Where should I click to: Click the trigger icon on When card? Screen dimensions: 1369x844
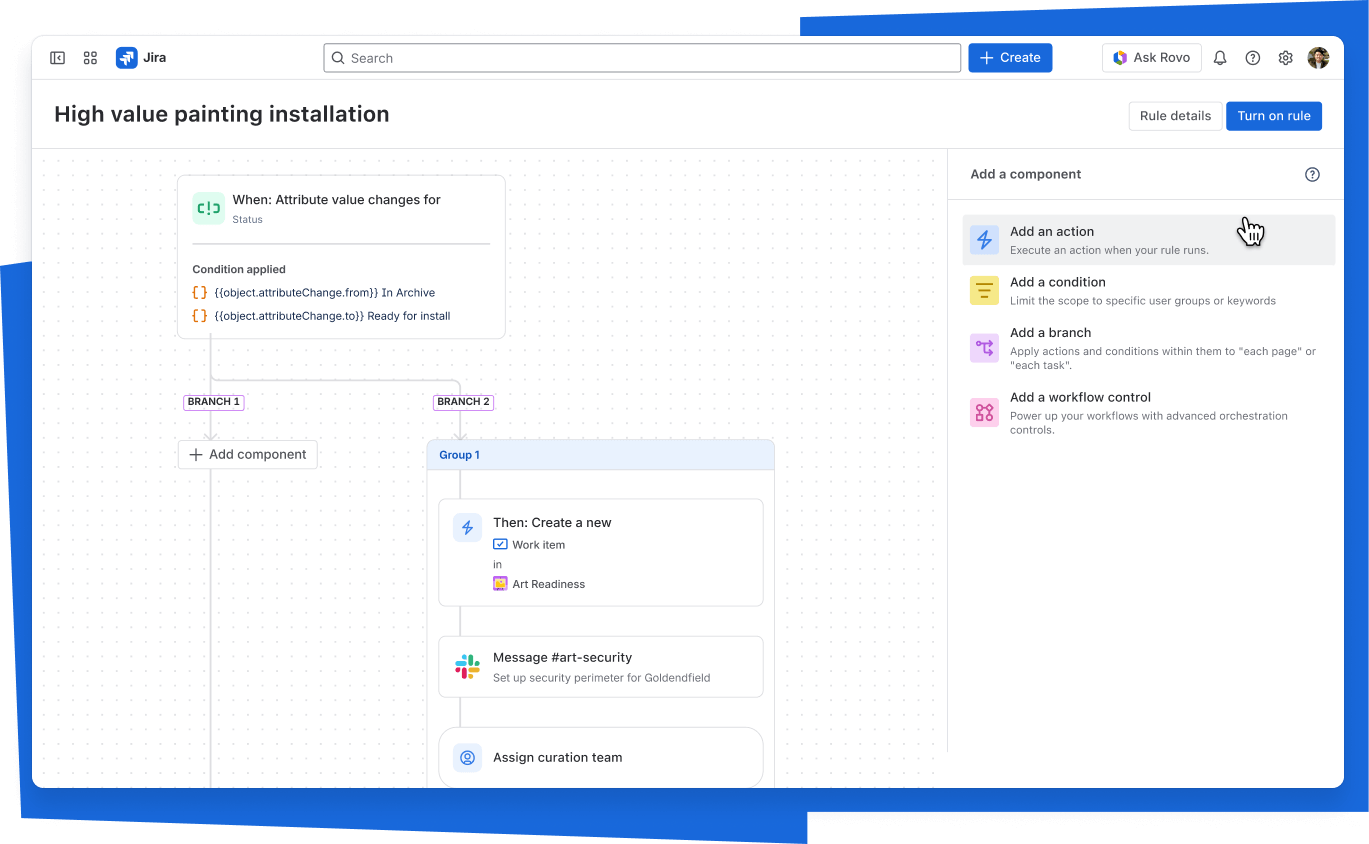pos(209,208)
